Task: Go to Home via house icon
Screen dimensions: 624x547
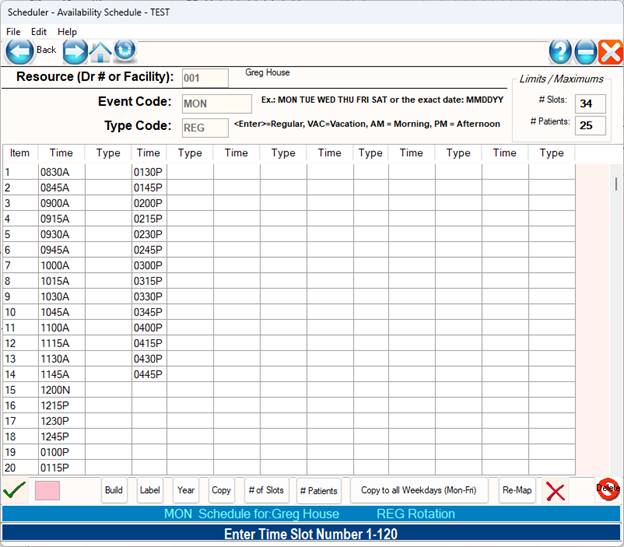Action: point(101,51)
